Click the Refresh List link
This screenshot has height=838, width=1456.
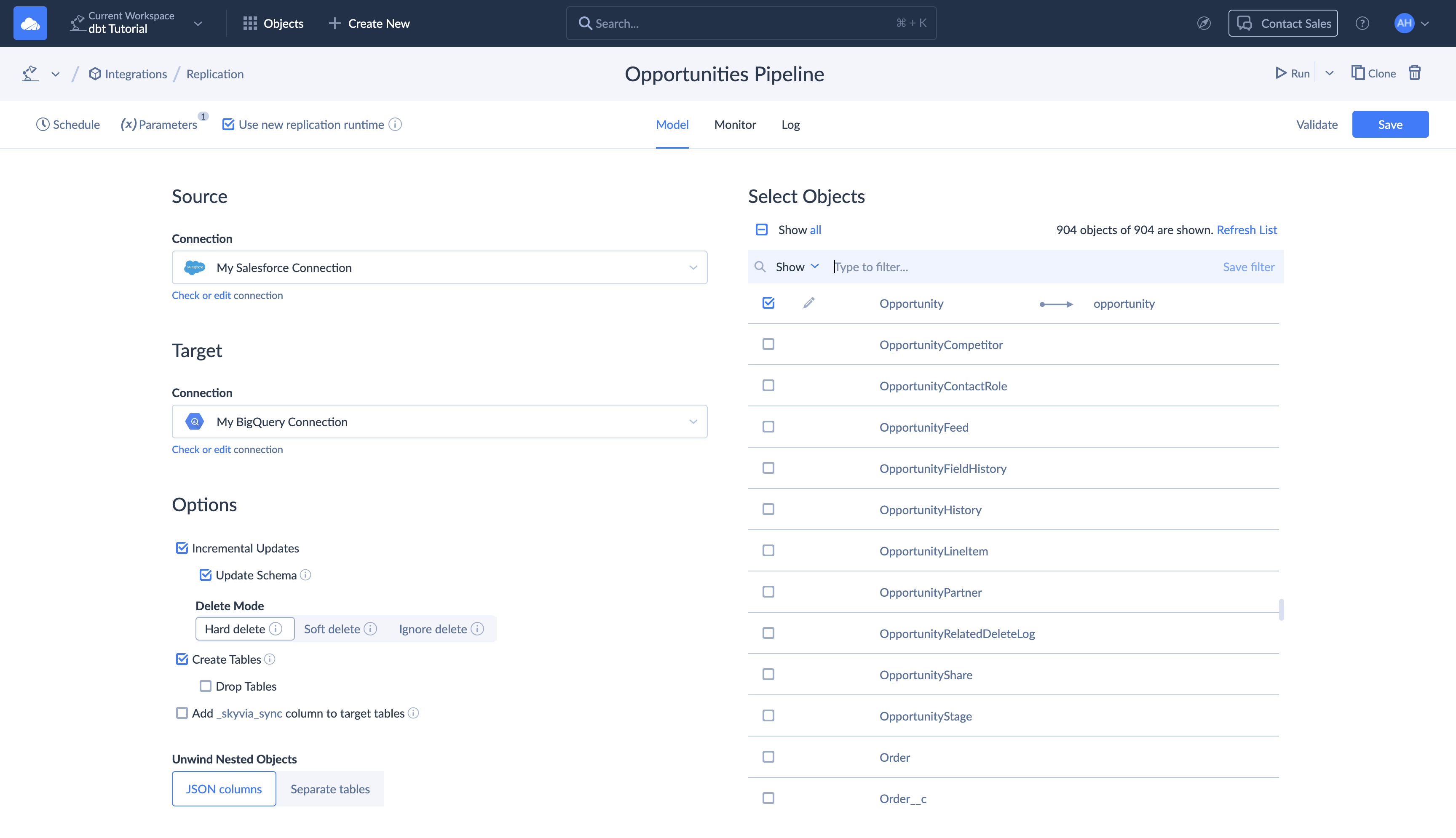pyautogui.click(x=1247, y=230)
